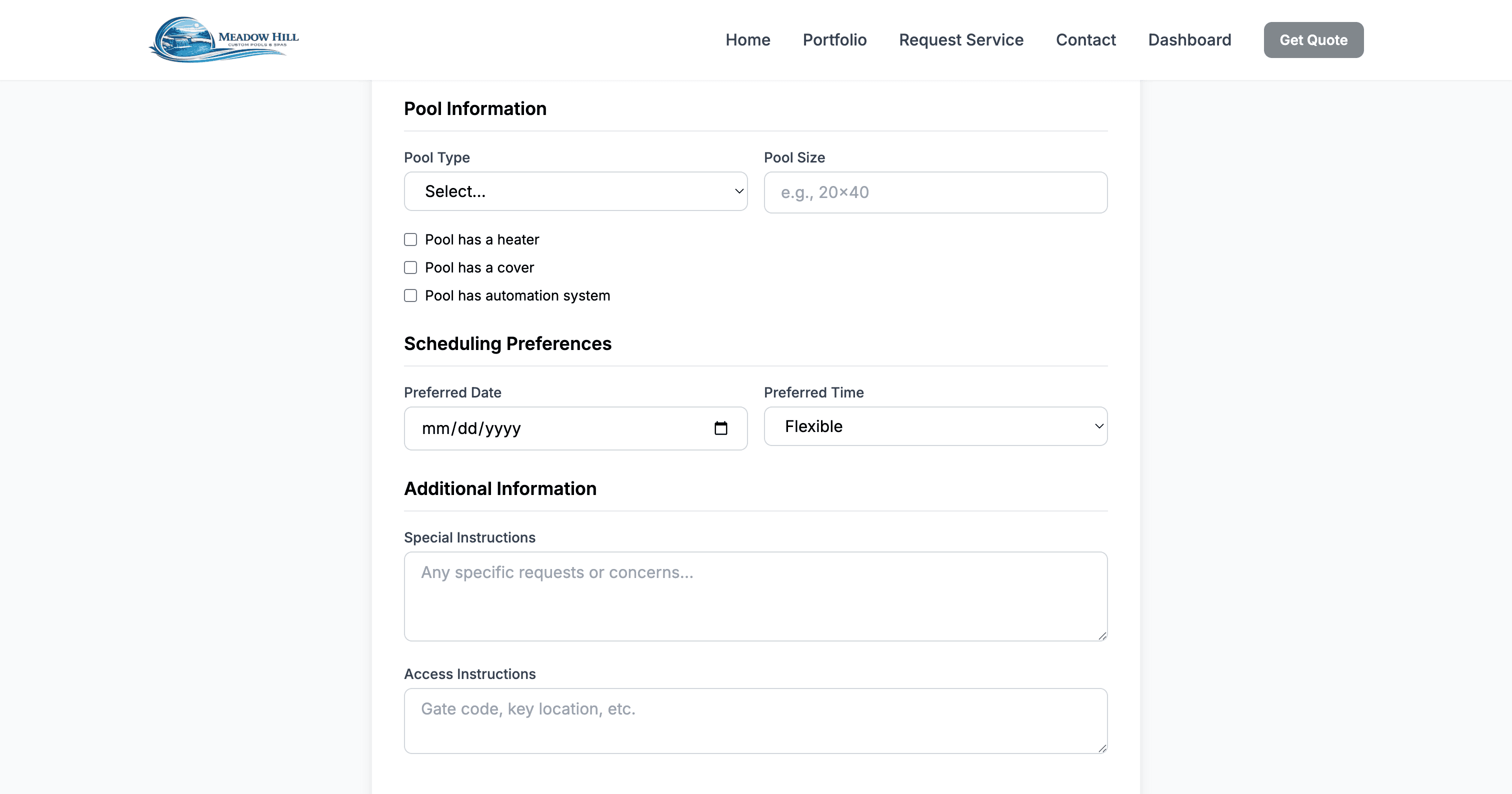Navigate to the Home page

click(x=748, y=39)
